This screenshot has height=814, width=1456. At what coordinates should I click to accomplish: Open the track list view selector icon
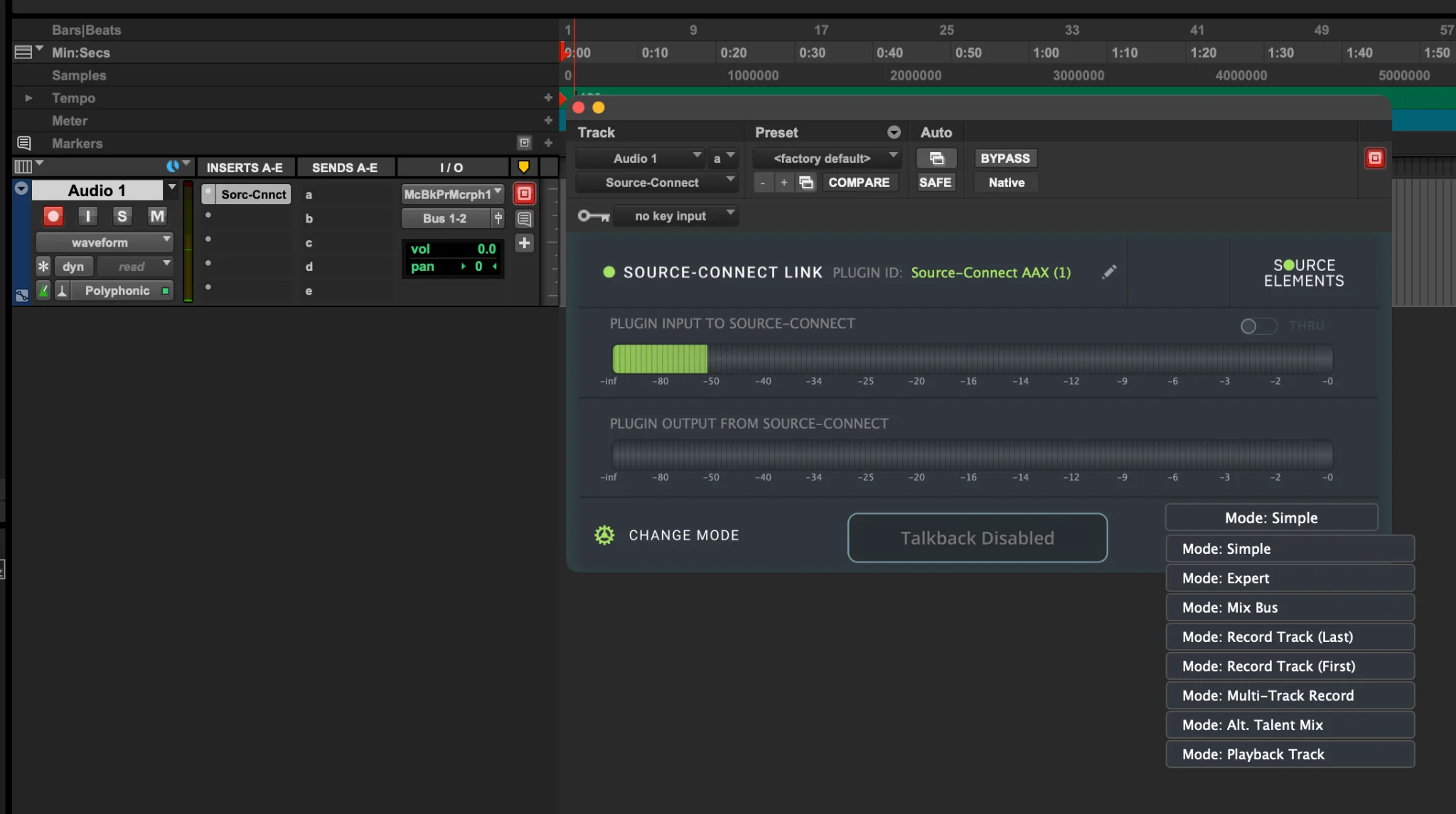coord(28,166)
